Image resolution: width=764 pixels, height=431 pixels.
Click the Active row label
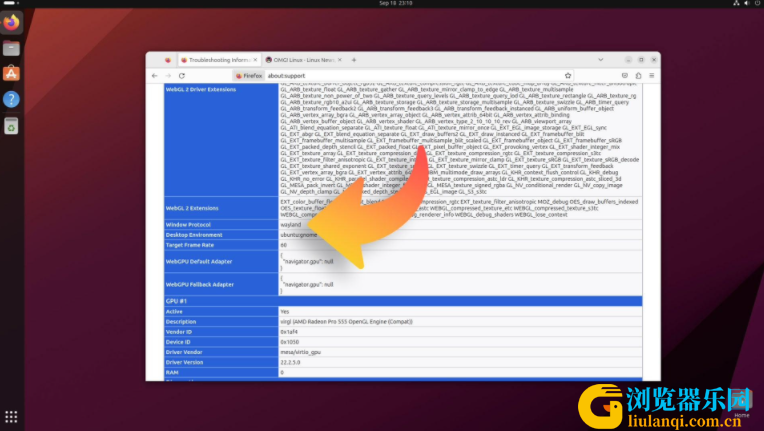[174, 312]
